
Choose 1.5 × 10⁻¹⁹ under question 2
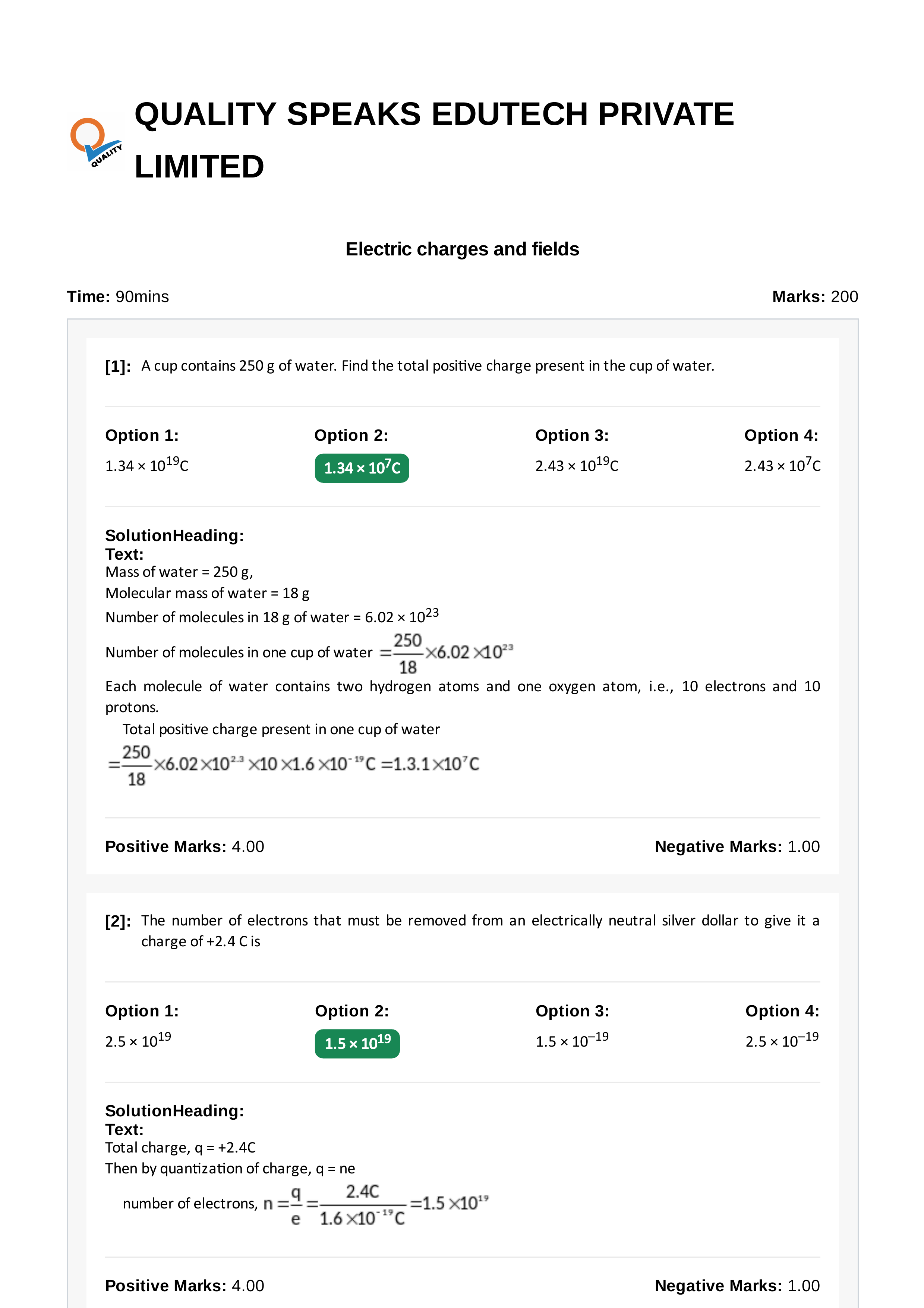tap(572, 1040)
